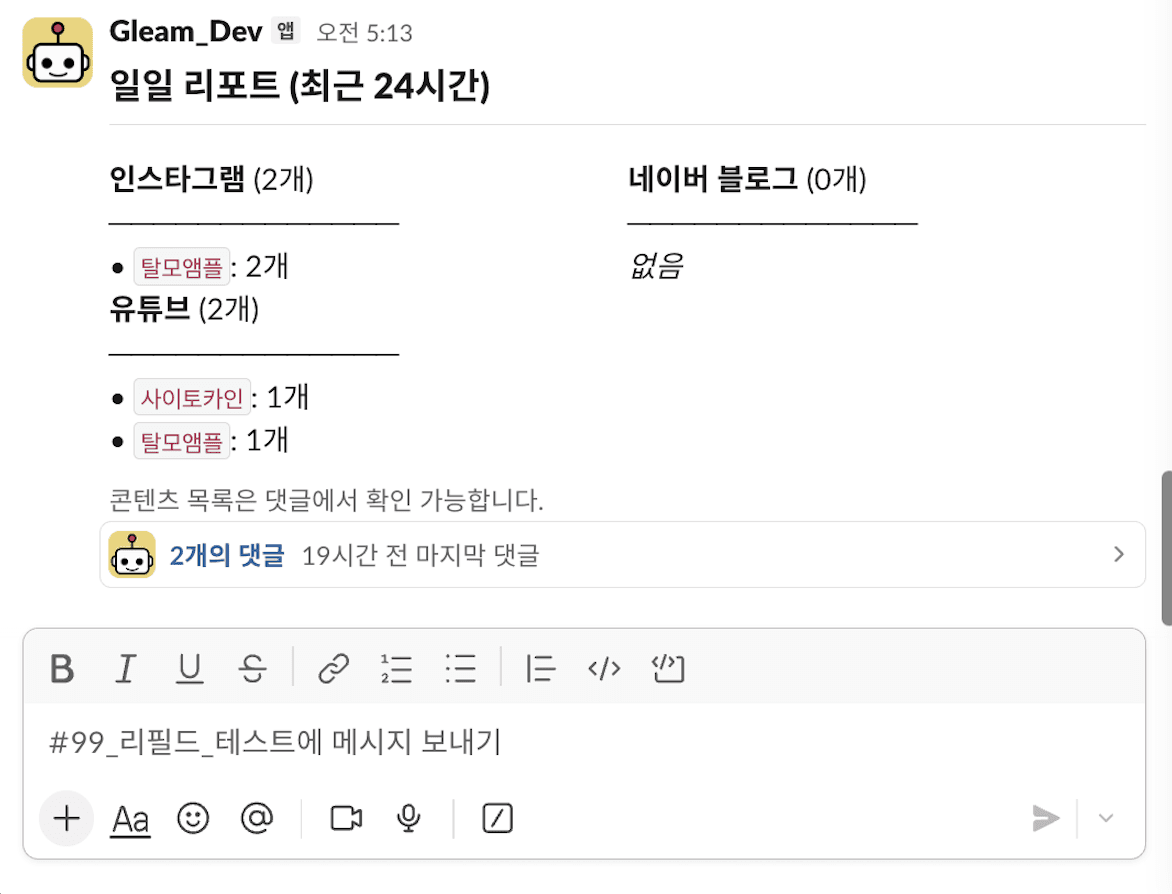
Task: Open the thread via the right chevron
Action: pos(1118,554)
